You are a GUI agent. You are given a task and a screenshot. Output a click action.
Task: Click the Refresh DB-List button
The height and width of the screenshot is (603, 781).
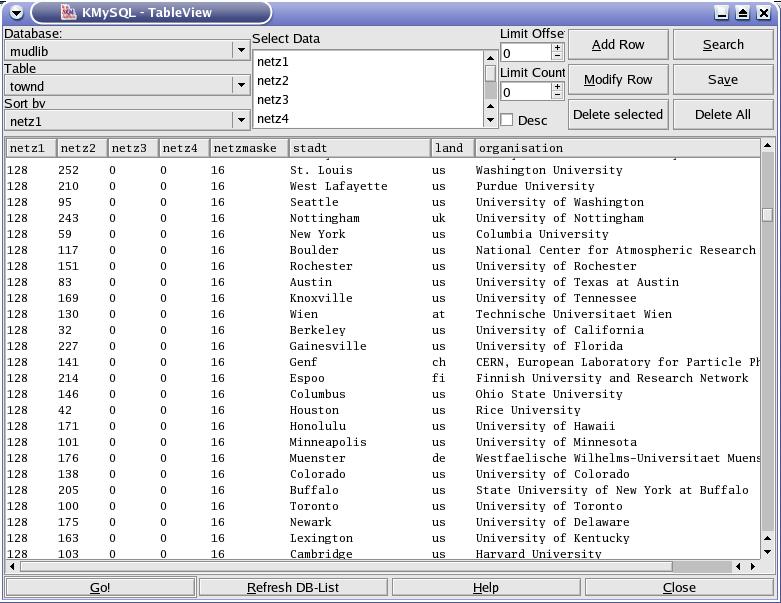coord(293,588)
